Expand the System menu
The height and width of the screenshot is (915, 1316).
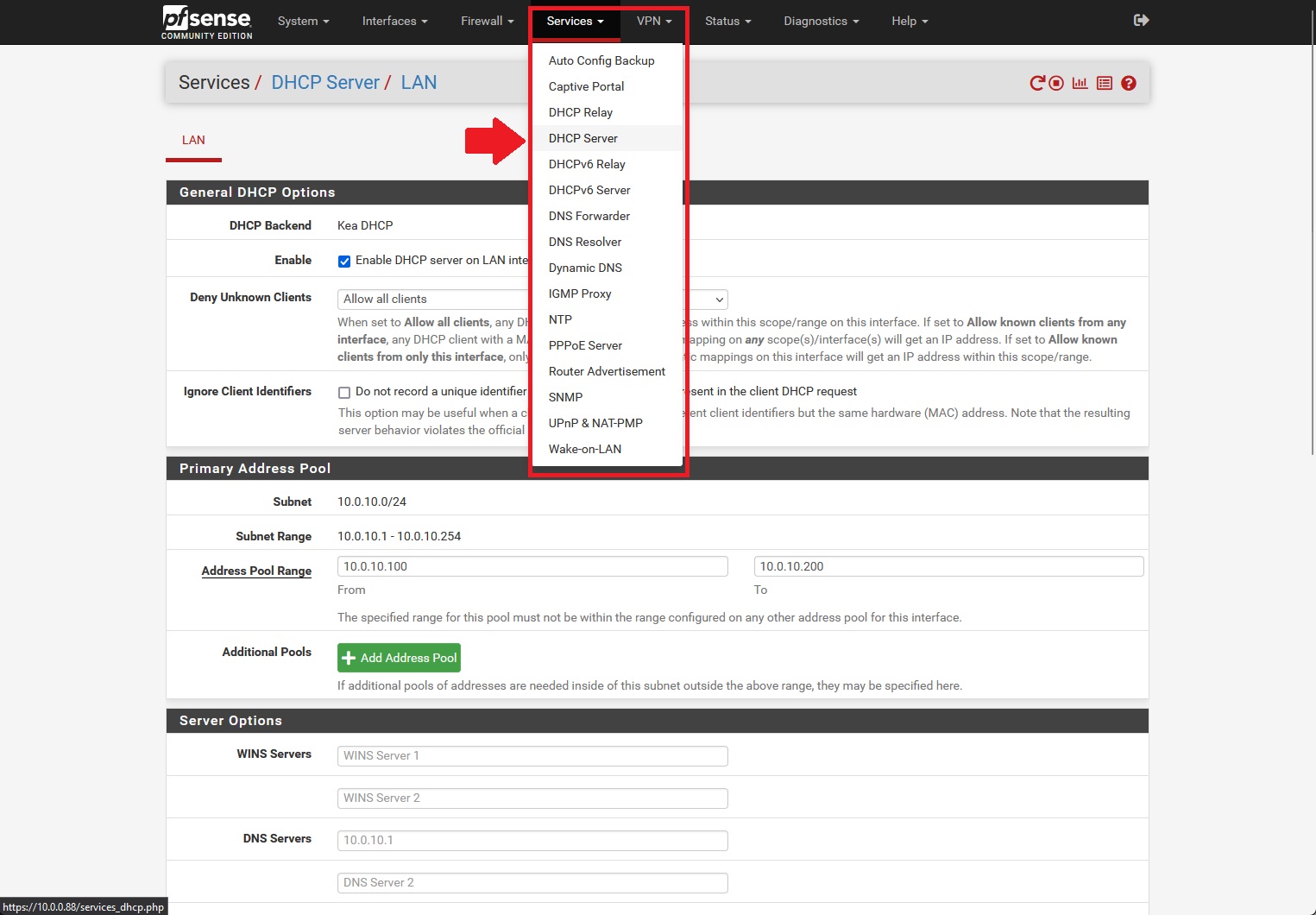(304, 21)
